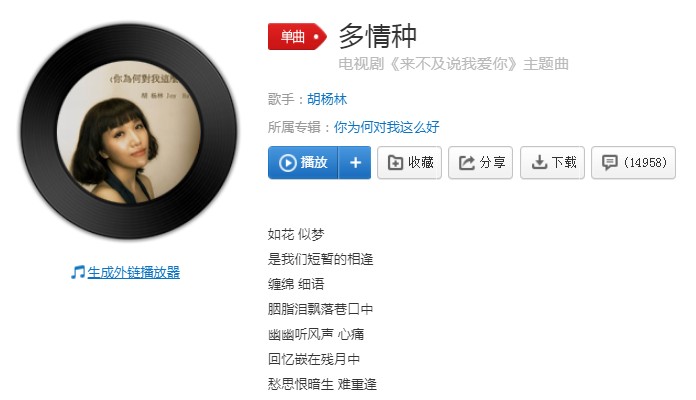Click the play circle icon in 播放 button

coord(288,163)
